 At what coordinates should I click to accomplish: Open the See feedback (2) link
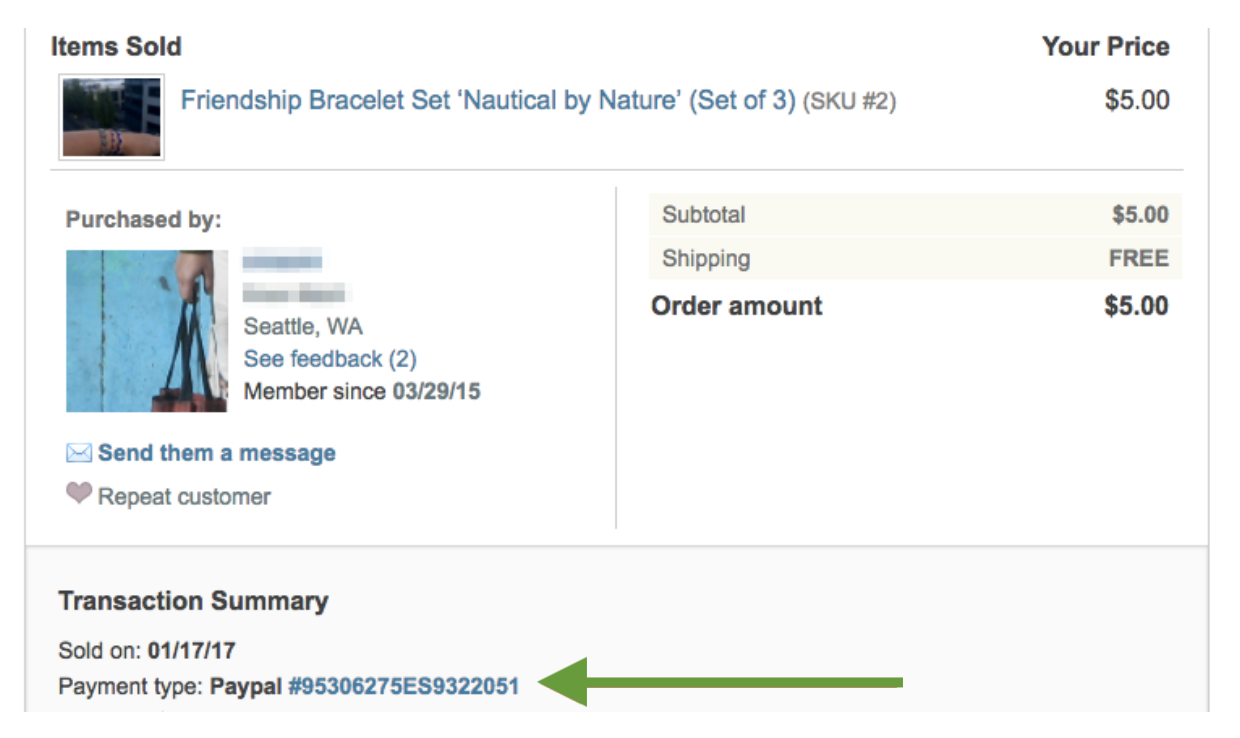(x=330, y=359)
